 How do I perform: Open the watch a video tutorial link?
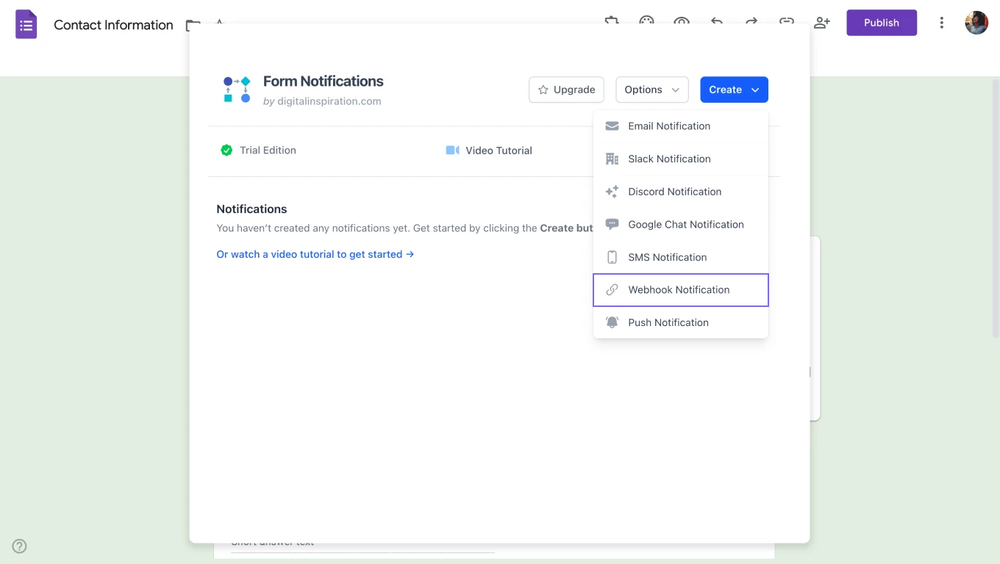tap(315, 254)
